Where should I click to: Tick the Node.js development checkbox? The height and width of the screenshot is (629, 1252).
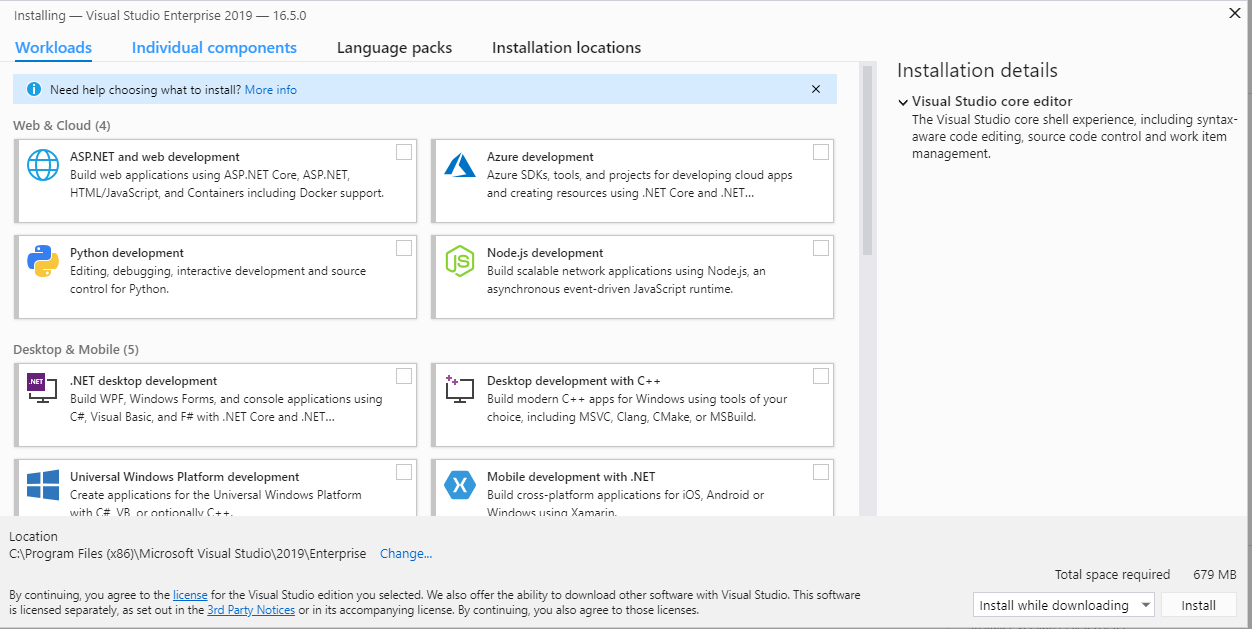[821, 248]
